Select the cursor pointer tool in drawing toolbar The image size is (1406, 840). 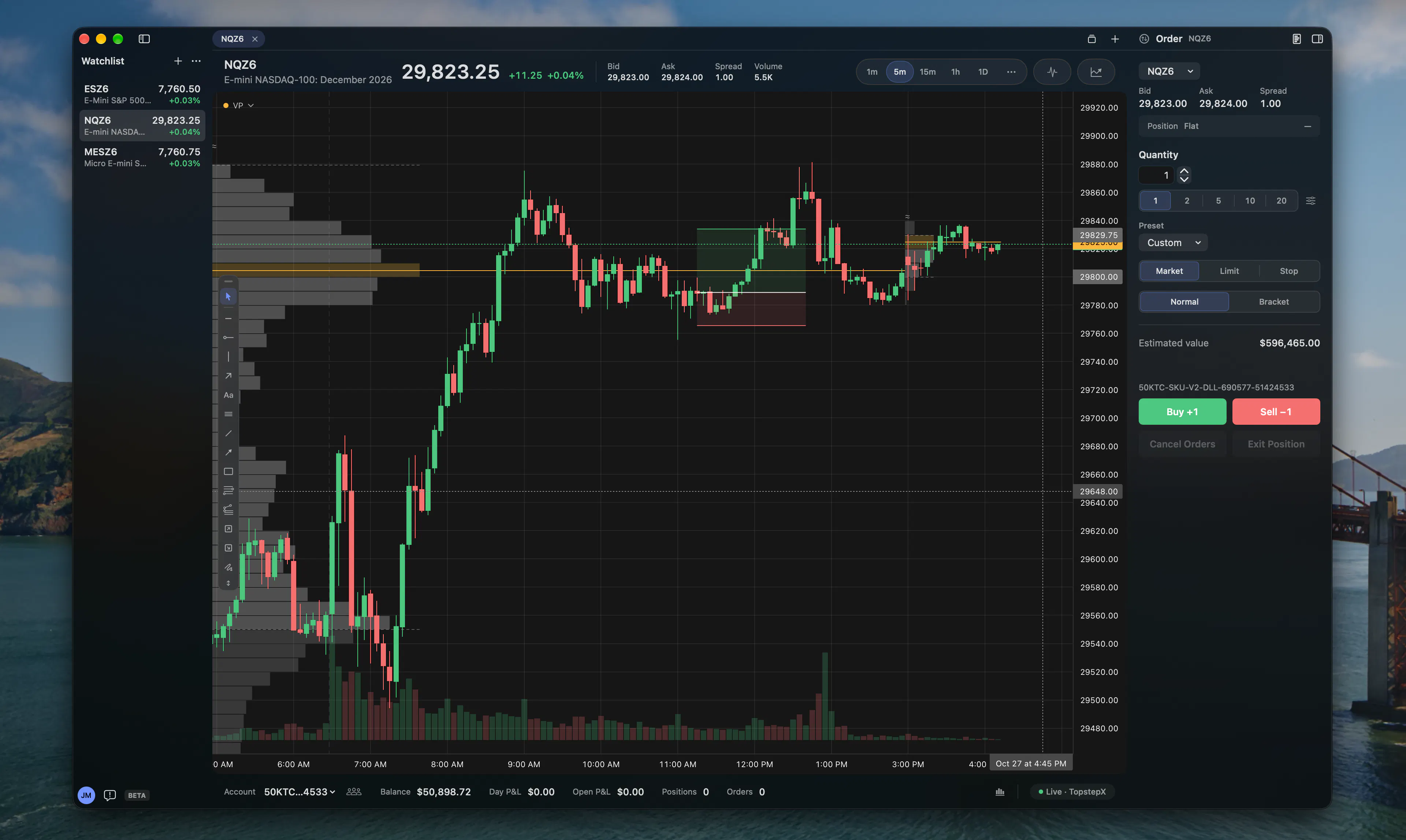(228, 297)
